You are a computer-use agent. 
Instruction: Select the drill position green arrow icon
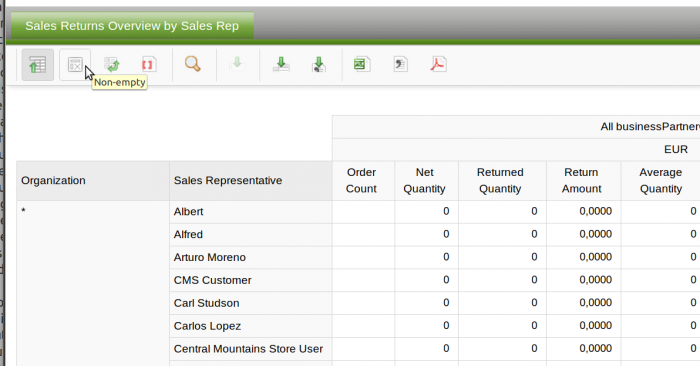click(281, 64)
